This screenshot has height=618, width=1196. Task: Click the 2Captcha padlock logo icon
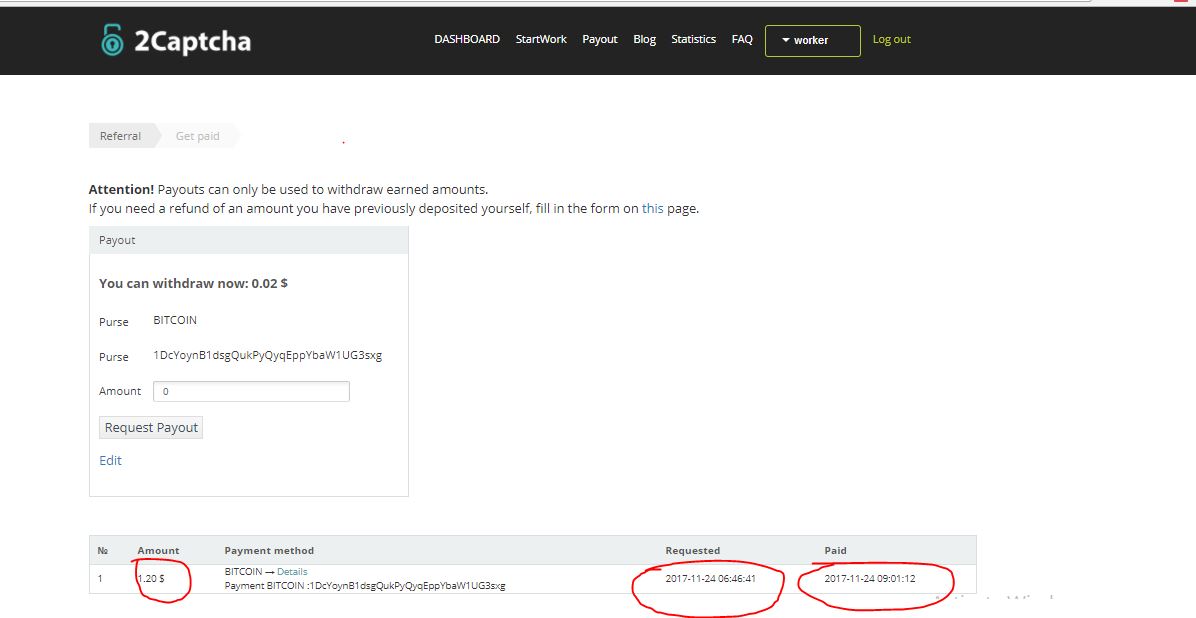tap(111, 40)
